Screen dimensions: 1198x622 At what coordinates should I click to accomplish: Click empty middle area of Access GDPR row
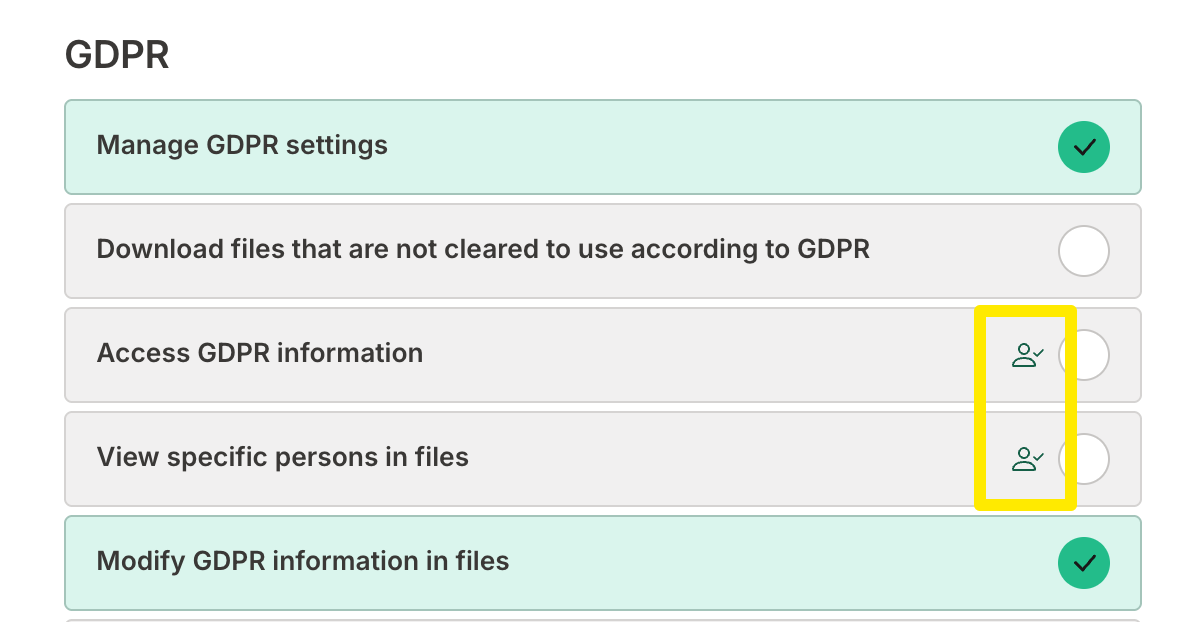point(700,355)
